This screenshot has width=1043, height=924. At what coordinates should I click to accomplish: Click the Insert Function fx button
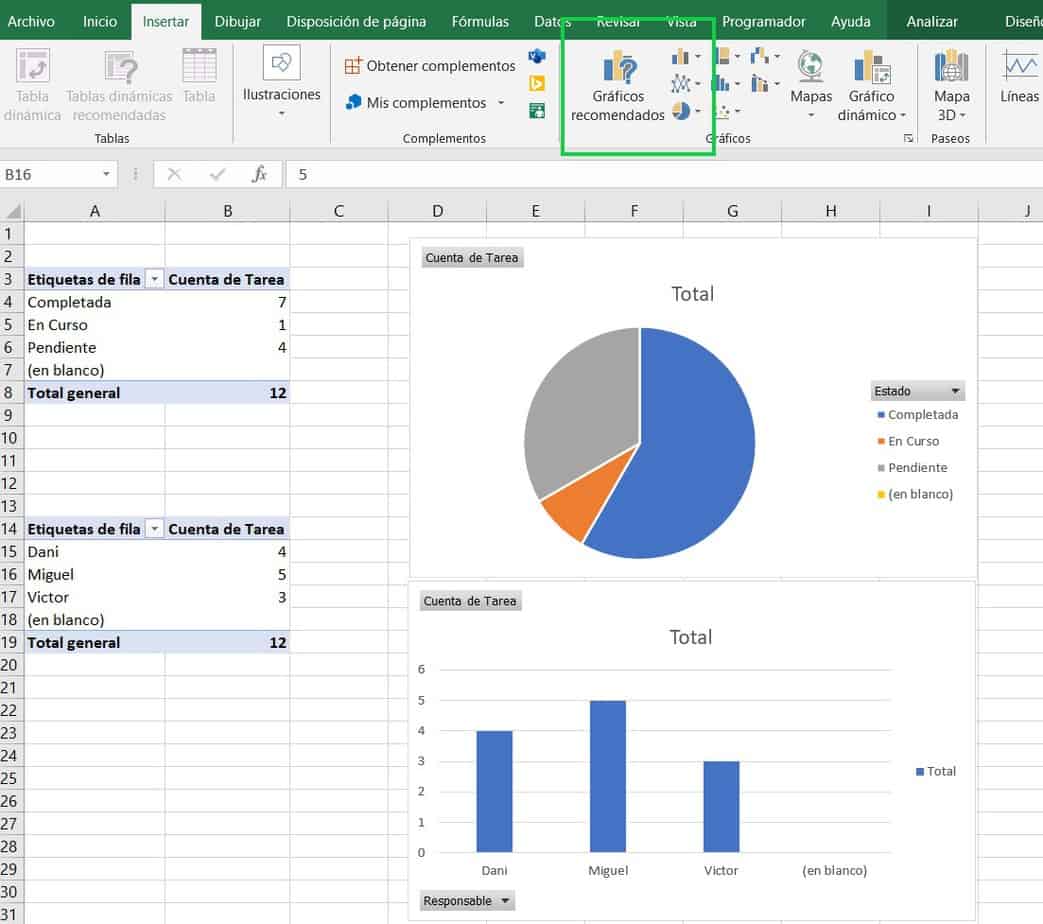259,174
